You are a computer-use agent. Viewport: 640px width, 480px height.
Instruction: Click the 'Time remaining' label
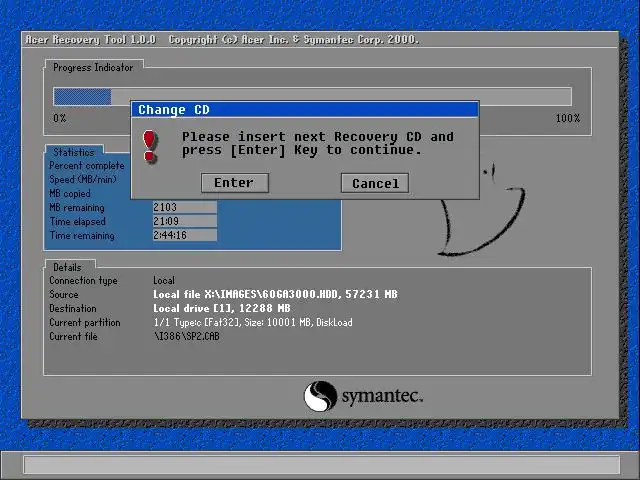pyautogui.click(x=82, y=236)
